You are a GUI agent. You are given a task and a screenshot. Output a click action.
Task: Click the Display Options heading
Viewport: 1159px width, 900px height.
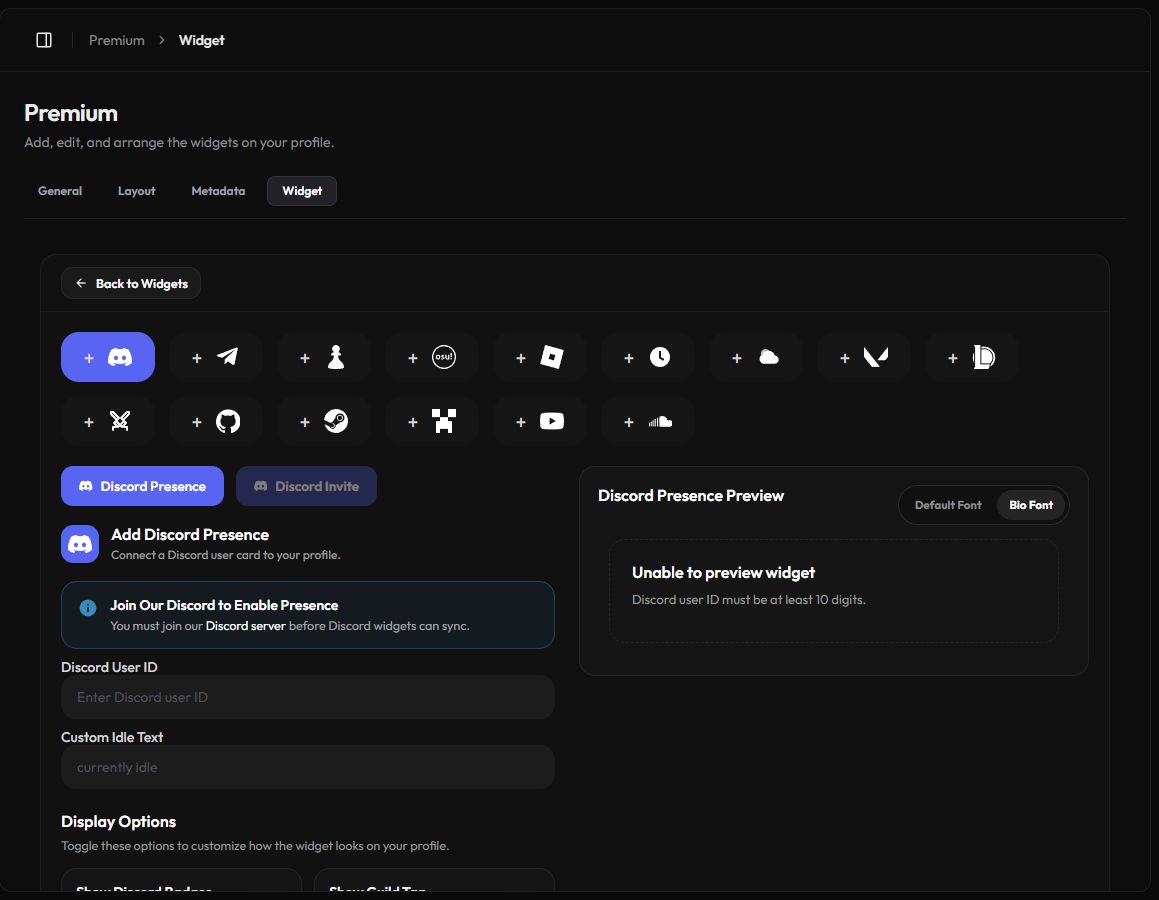(x=118, y=822)
